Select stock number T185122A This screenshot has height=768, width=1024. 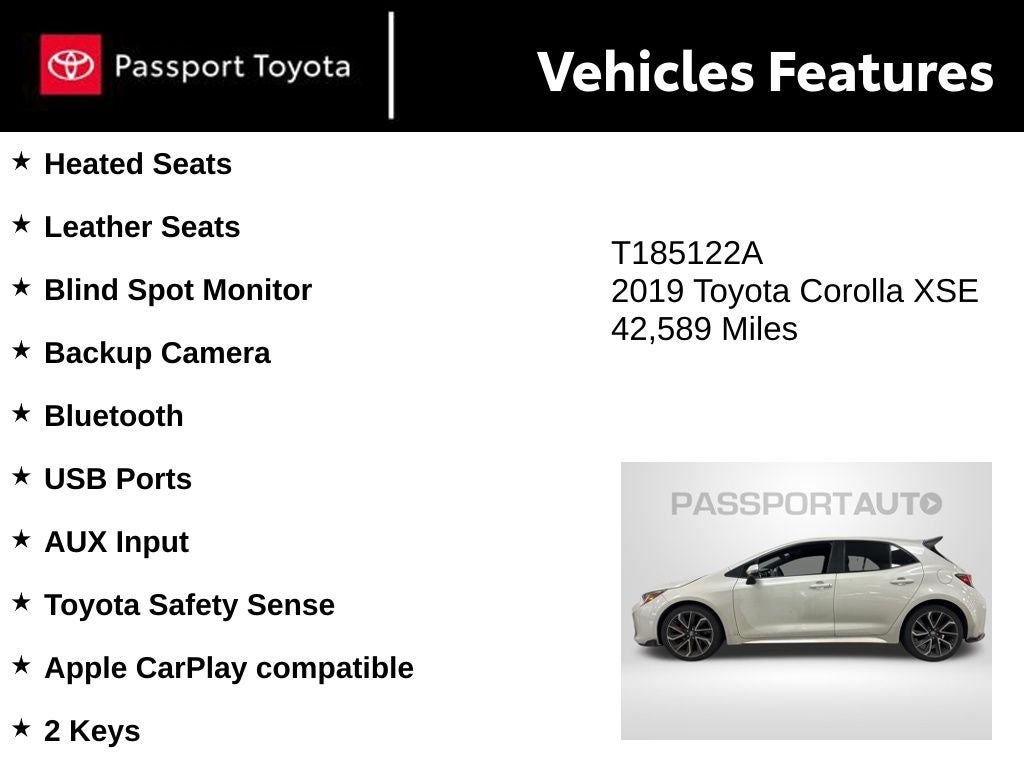click(686, 254)
